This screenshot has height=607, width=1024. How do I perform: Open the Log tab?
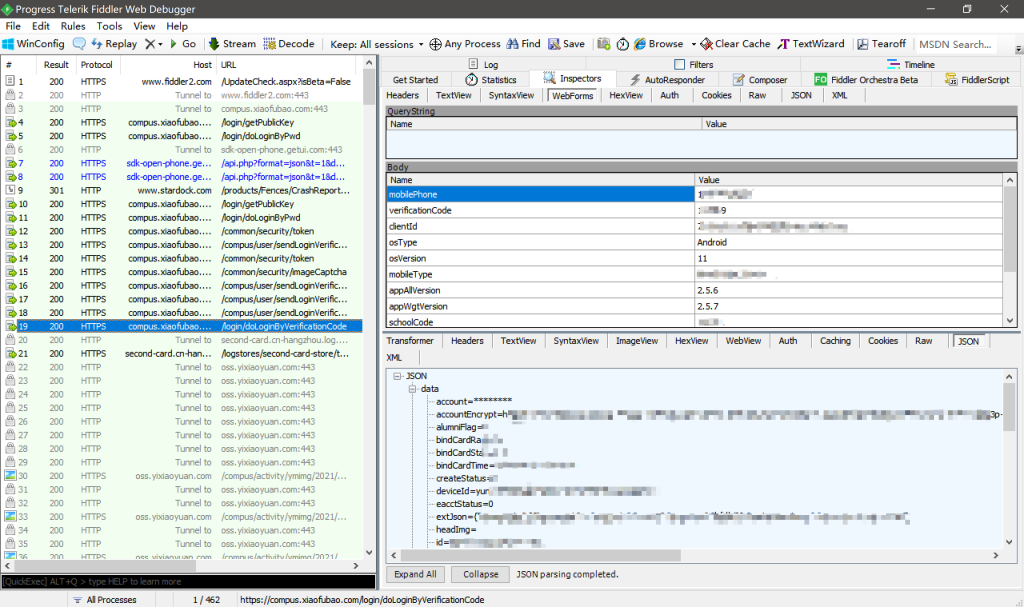click(x=484, y=65)
